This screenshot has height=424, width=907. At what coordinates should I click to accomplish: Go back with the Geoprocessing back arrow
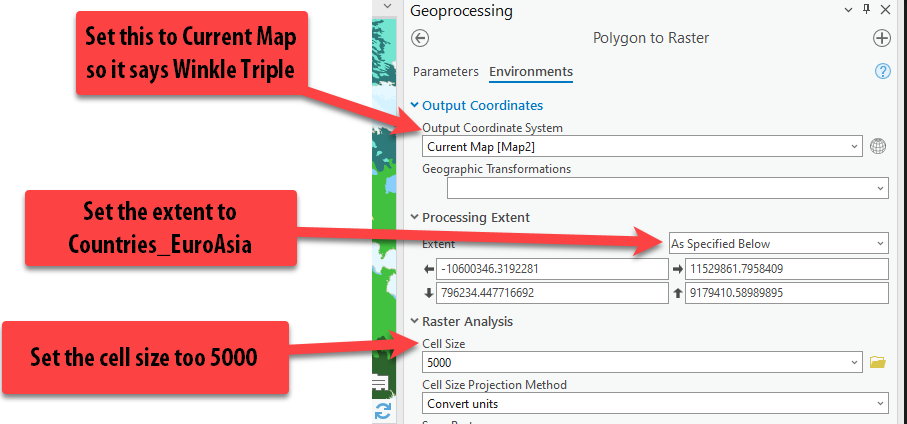[x=420, y=38]
